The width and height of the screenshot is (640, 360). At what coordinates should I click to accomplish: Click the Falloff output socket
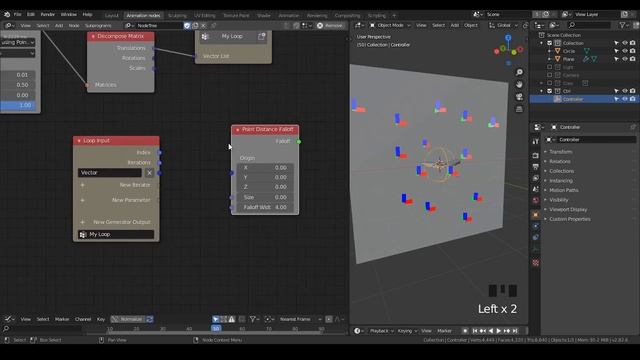[x=299, y=142]
